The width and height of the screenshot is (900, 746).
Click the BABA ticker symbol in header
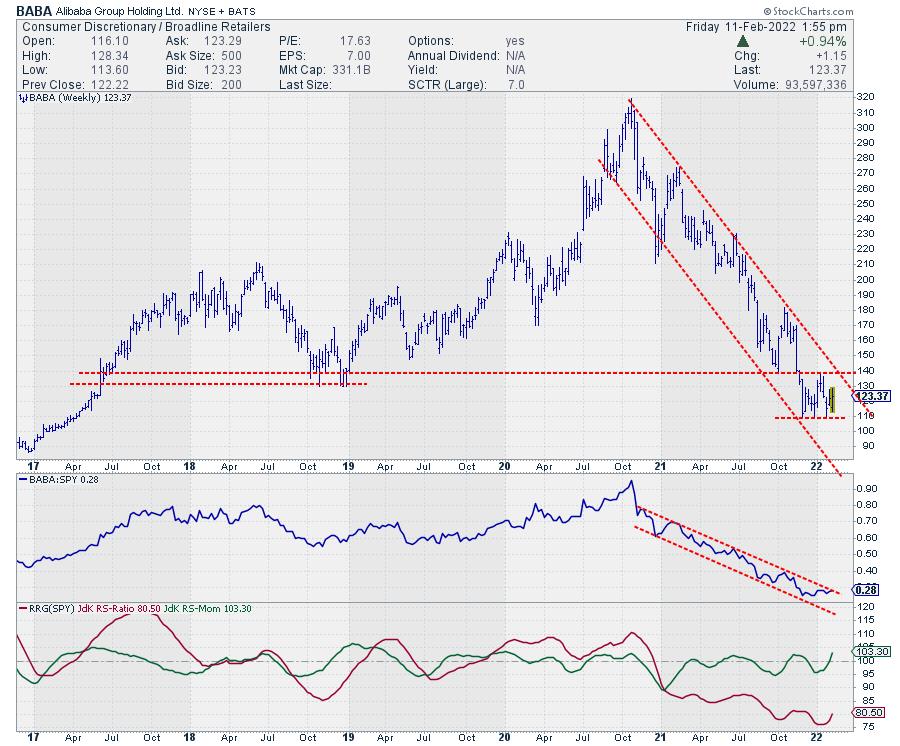coord(33,10)
